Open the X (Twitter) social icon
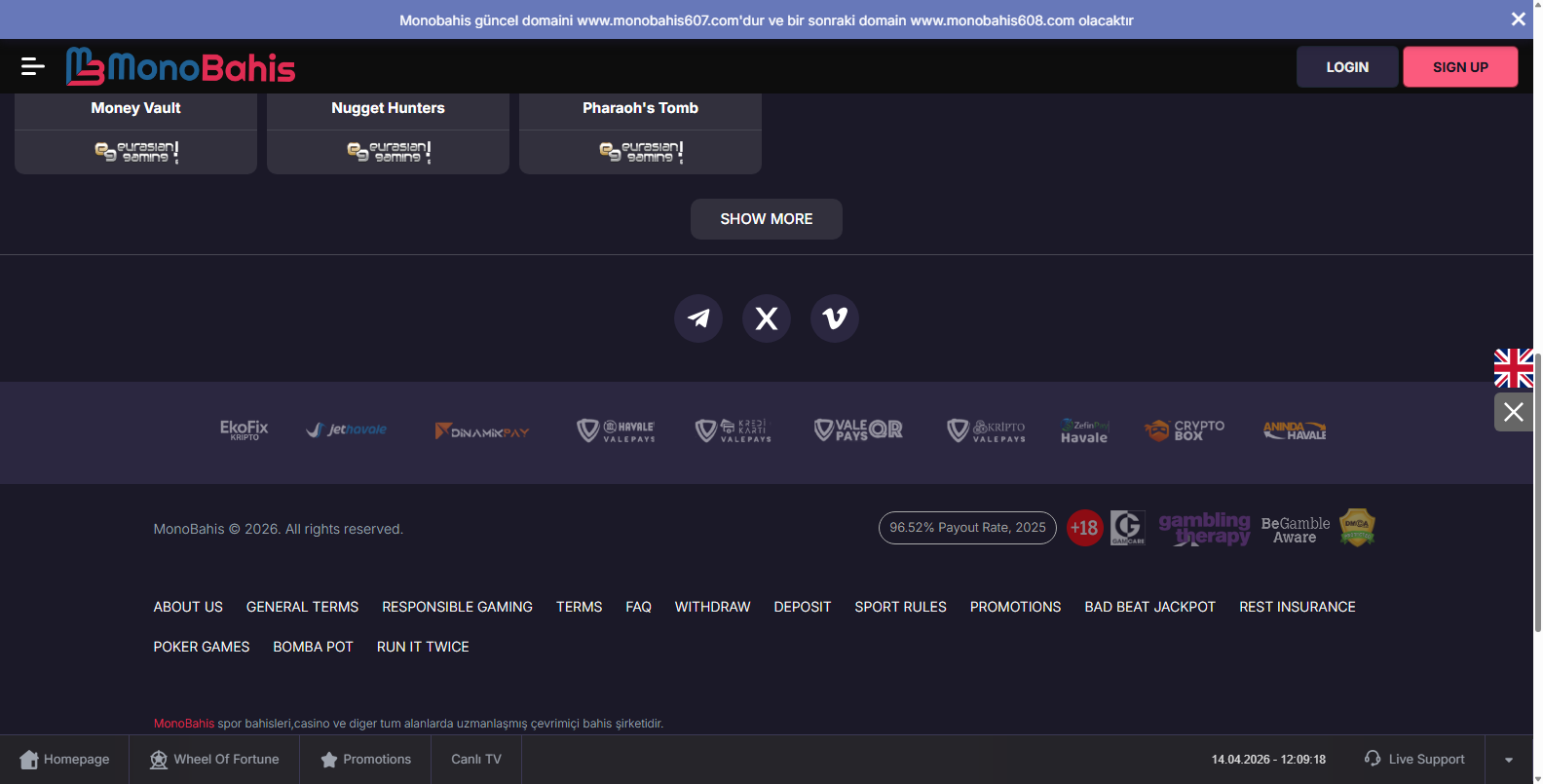Image resolution: width=1543 pixels, height=784 pixels. (x=767, y=318)
